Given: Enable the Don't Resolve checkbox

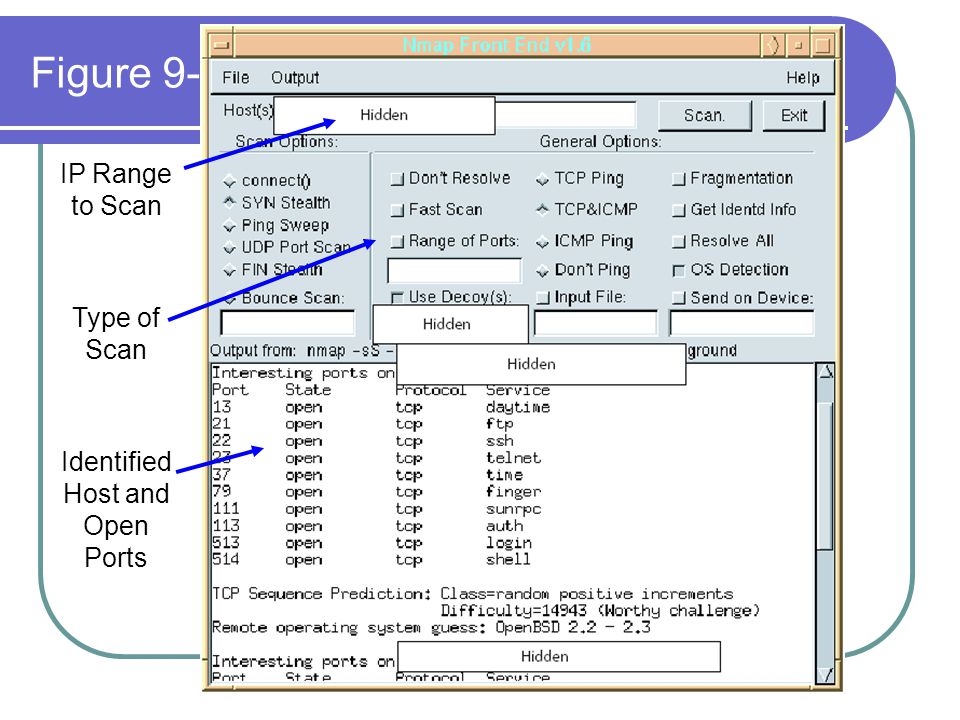Looking at the screenshot, I should [397, 179].
